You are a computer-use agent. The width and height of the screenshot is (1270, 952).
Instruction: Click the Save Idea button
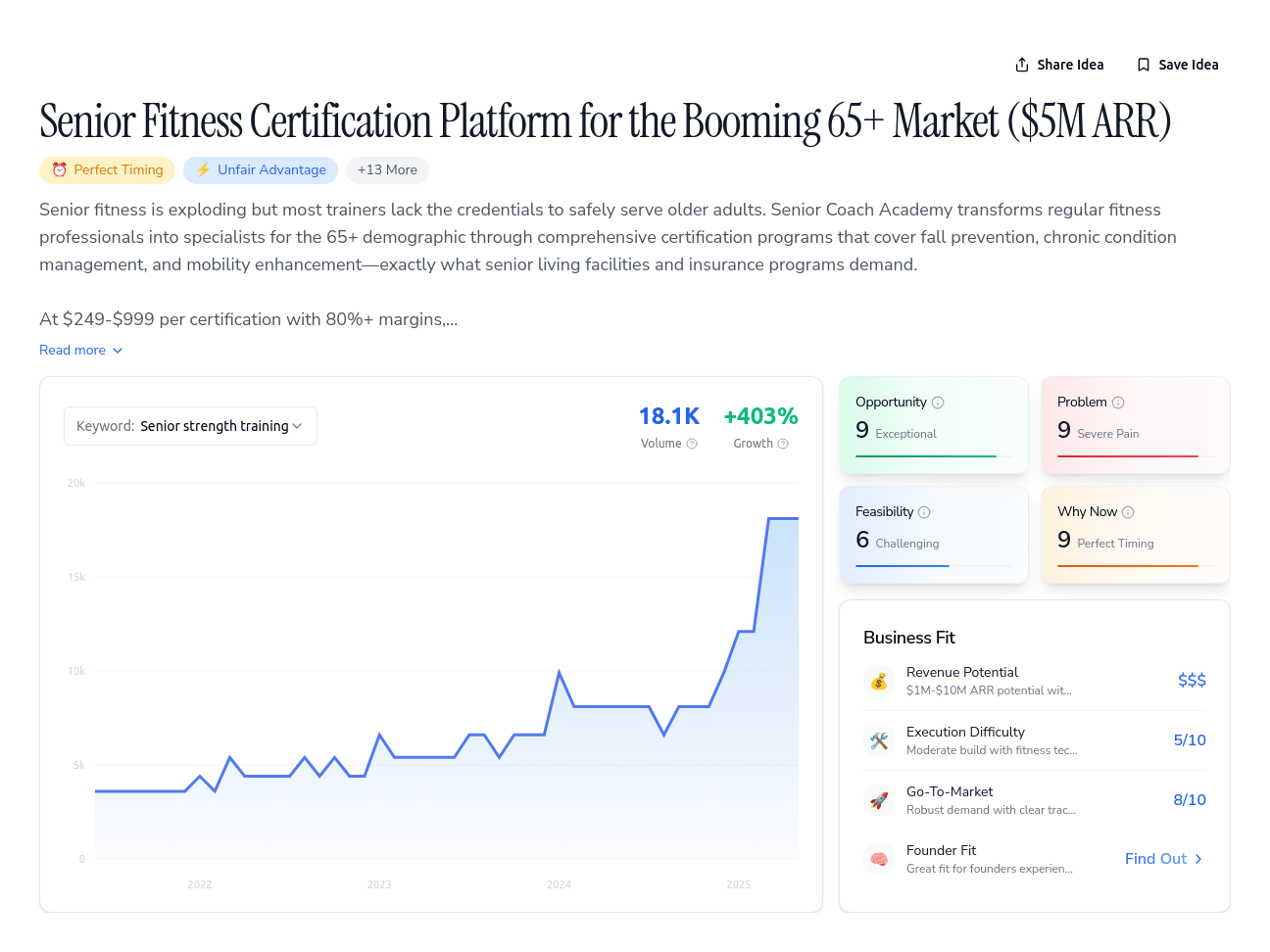click(x=1178, y=65)
